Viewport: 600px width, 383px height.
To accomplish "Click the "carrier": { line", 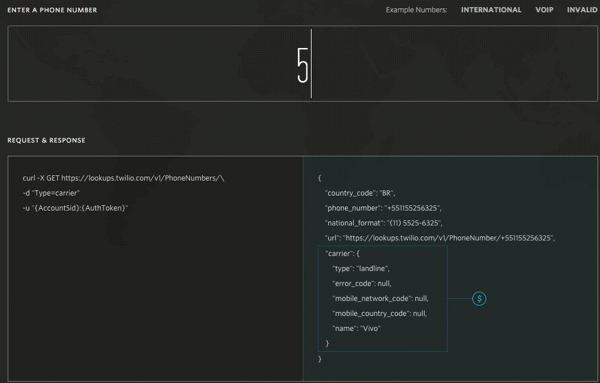I will 342,254.
